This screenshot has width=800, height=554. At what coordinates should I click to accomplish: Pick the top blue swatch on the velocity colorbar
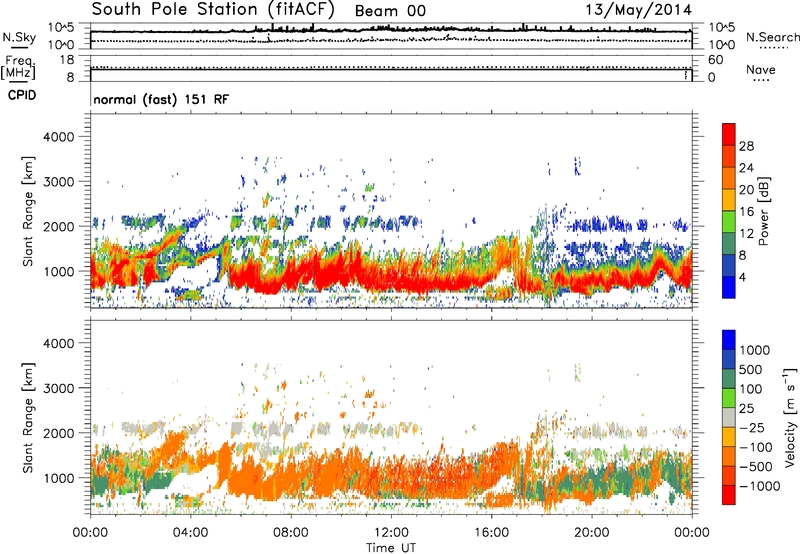pyautogui.click(x=729, y=340)
